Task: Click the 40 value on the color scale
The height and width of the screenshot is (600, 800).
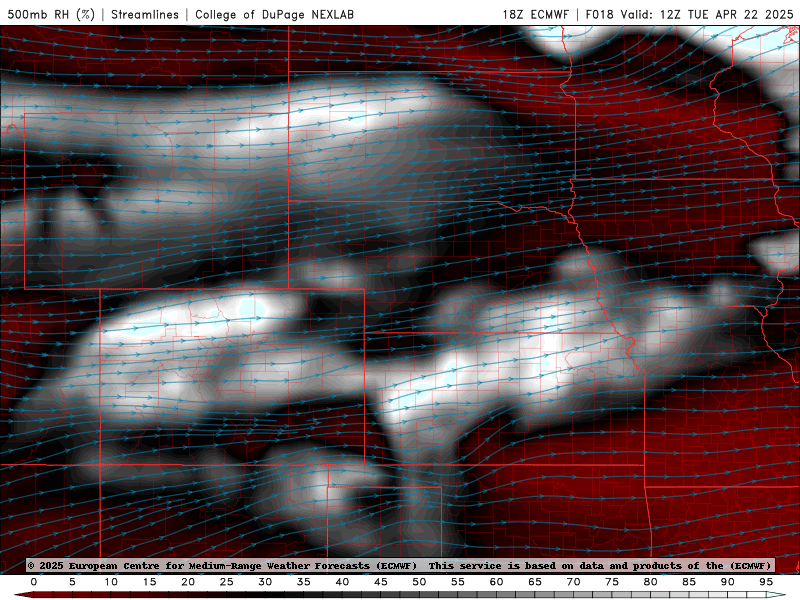Action: click(342, 582)
